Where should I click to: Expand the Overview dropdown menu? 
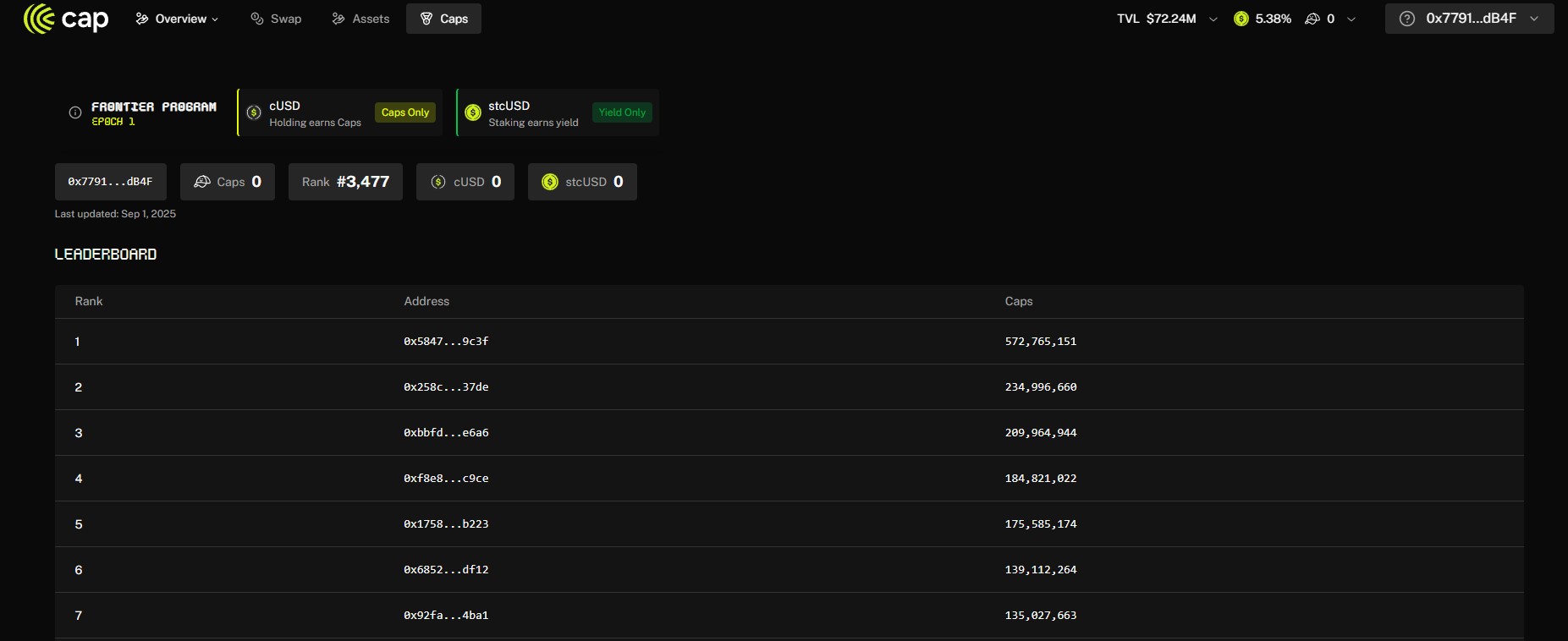point(177,19)
